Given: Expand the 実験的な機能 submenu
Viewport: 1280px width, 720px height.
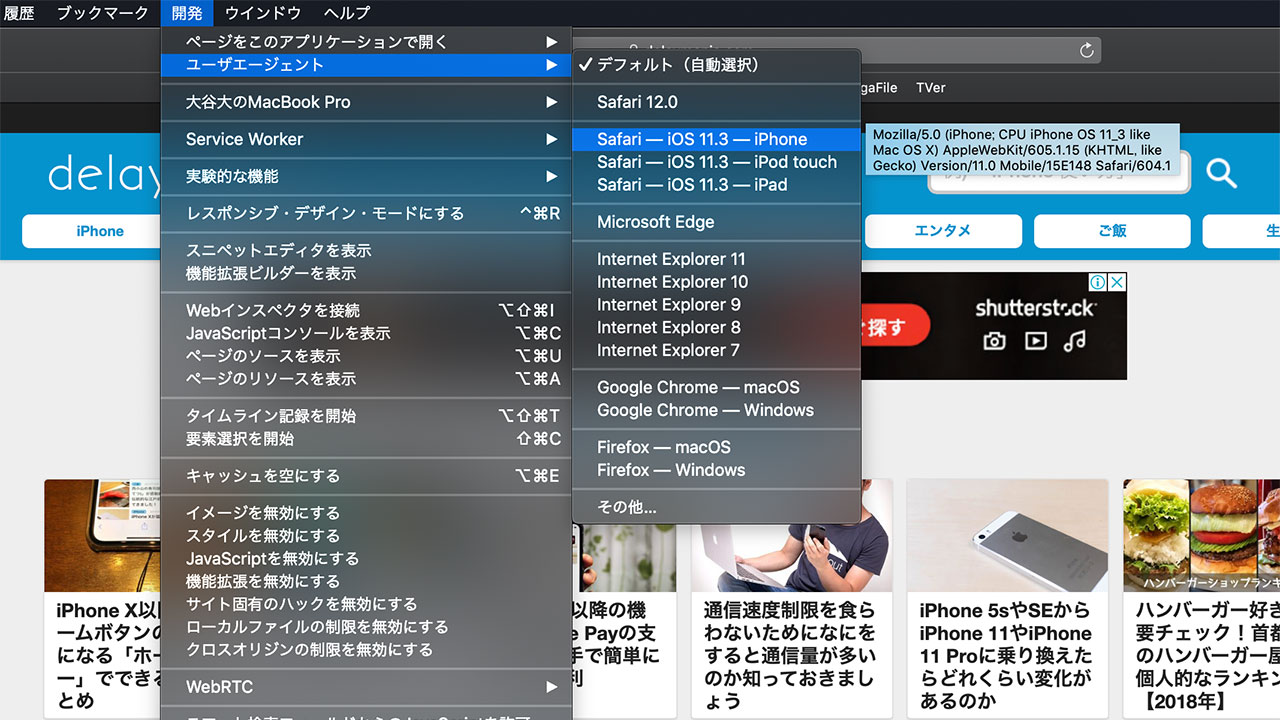Looking at the screenshot, I should [x=366, y=176].
